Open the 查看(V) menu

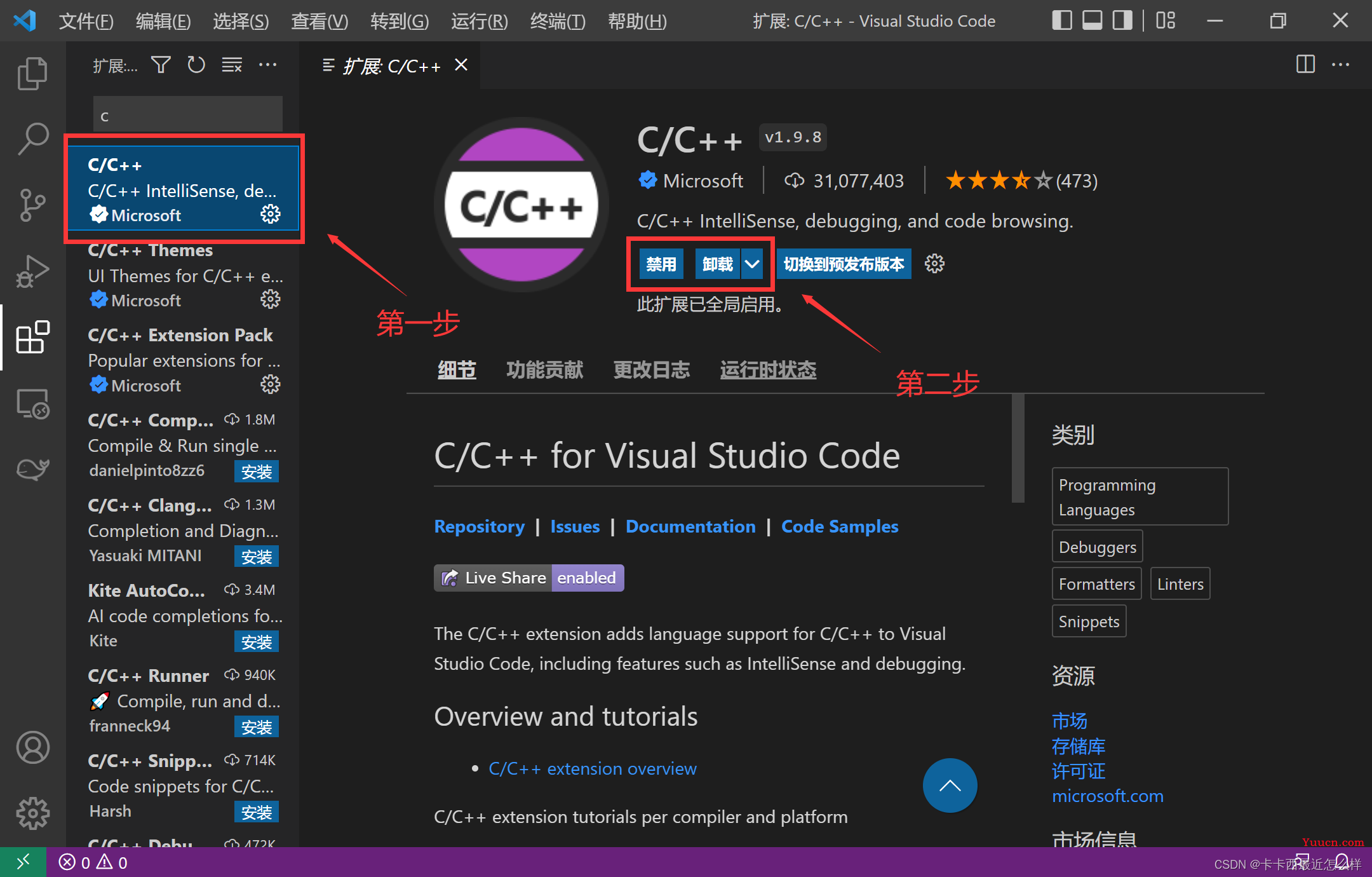click(319, 21)
